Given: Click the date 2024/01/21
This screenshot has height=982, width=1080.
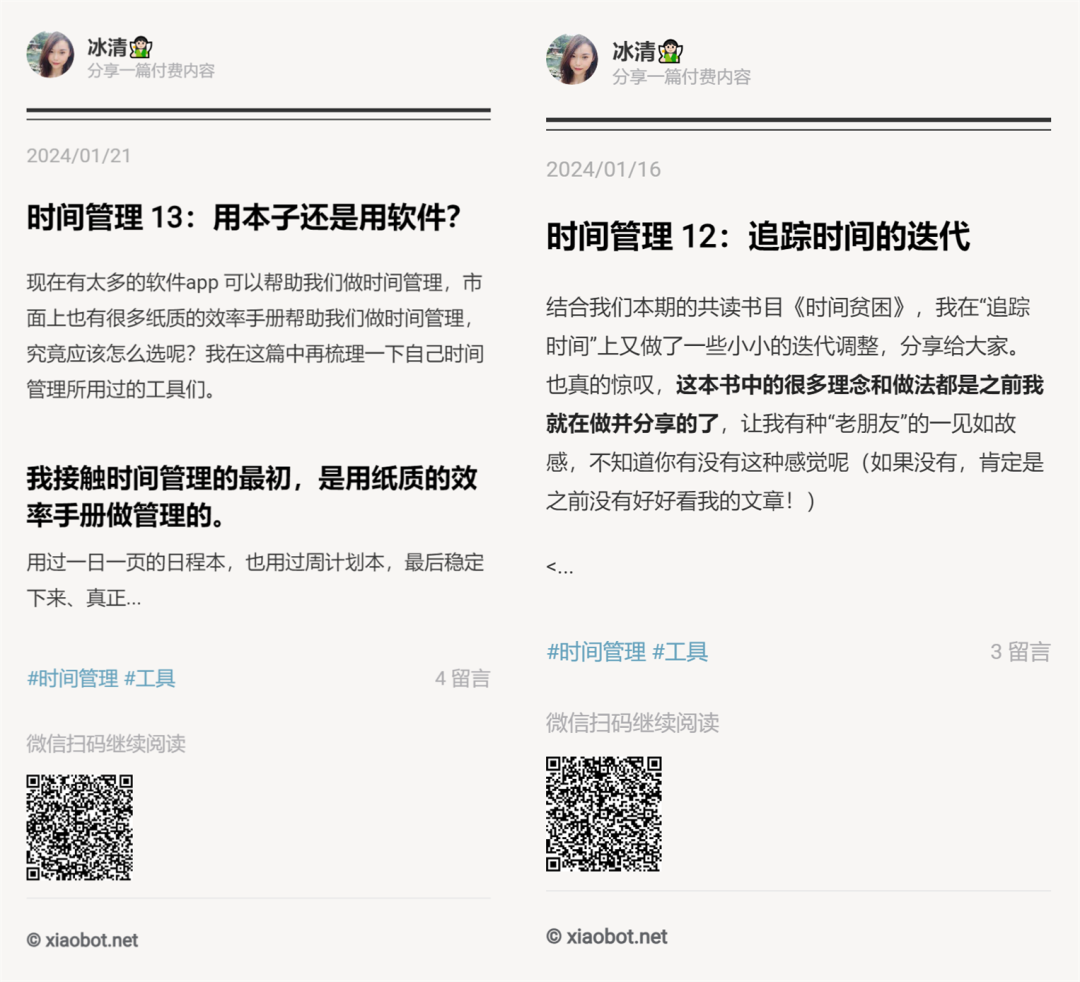Looking at the screenshot, I should click(x=79, y=156).
